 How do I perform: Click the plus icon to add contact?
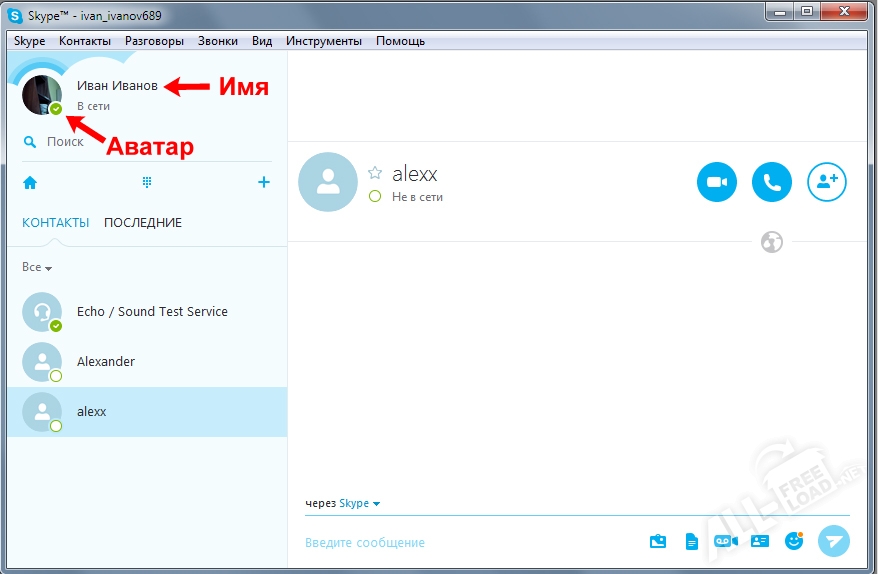[x=264, y=182]
